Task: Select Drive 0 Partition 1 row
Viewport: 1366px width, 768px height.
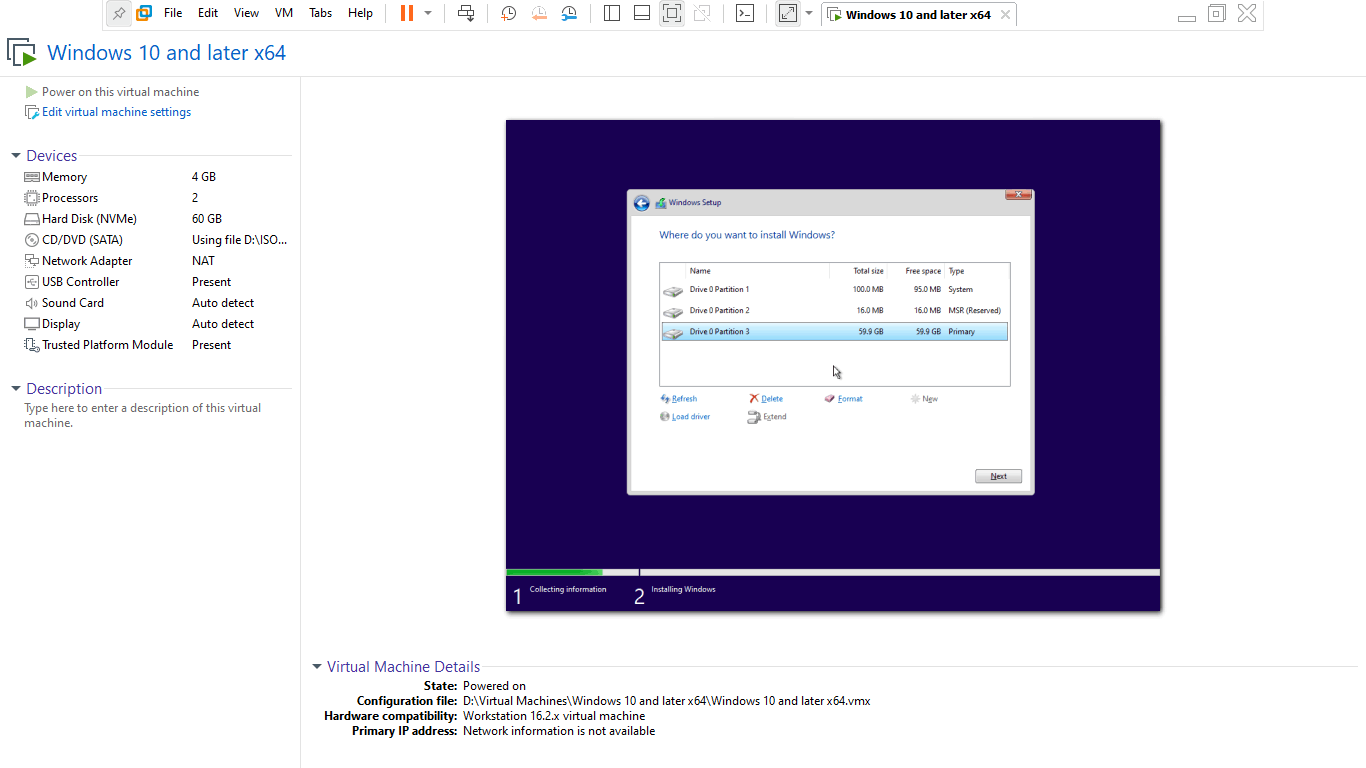Action: click(x=834, y=289)
